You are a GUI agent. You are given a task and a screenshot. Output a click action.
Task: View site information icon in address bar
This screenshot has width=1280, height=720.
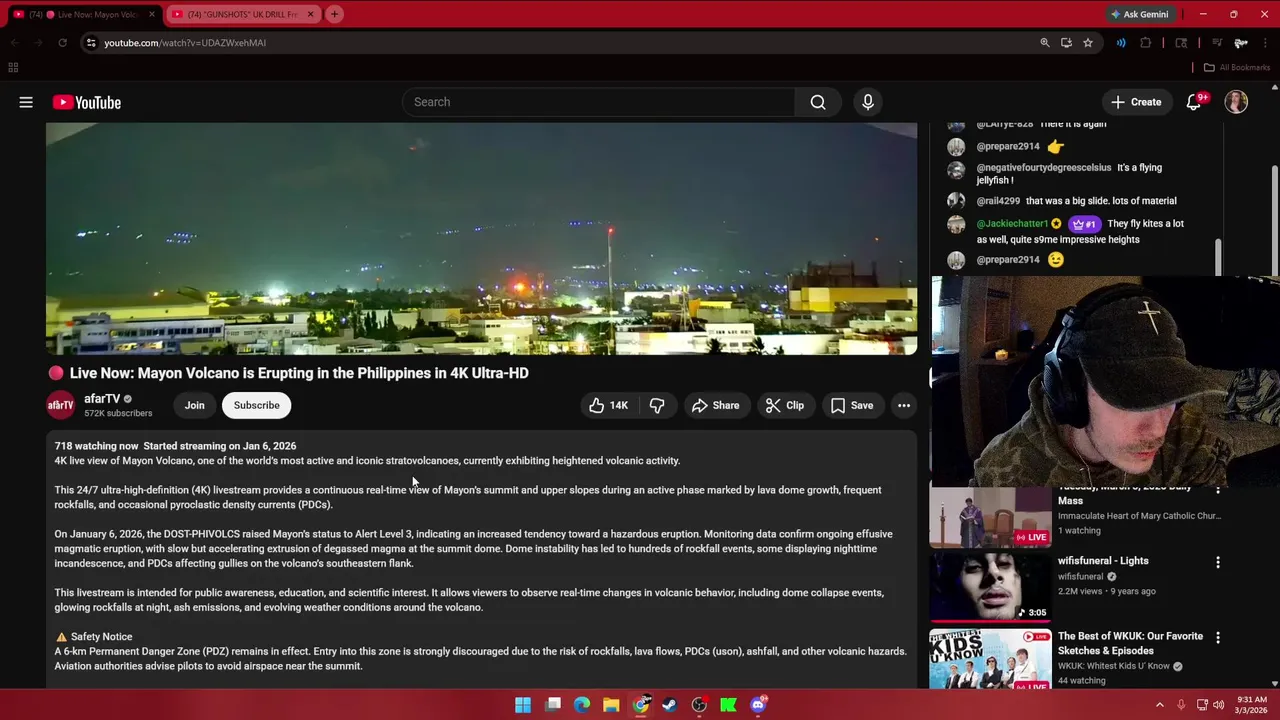(91, 43)
